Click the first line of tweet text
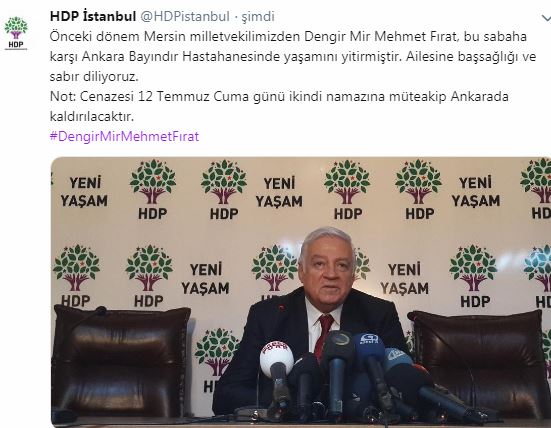The height and width of the screenshot is (428, 551). click(288, 37)
